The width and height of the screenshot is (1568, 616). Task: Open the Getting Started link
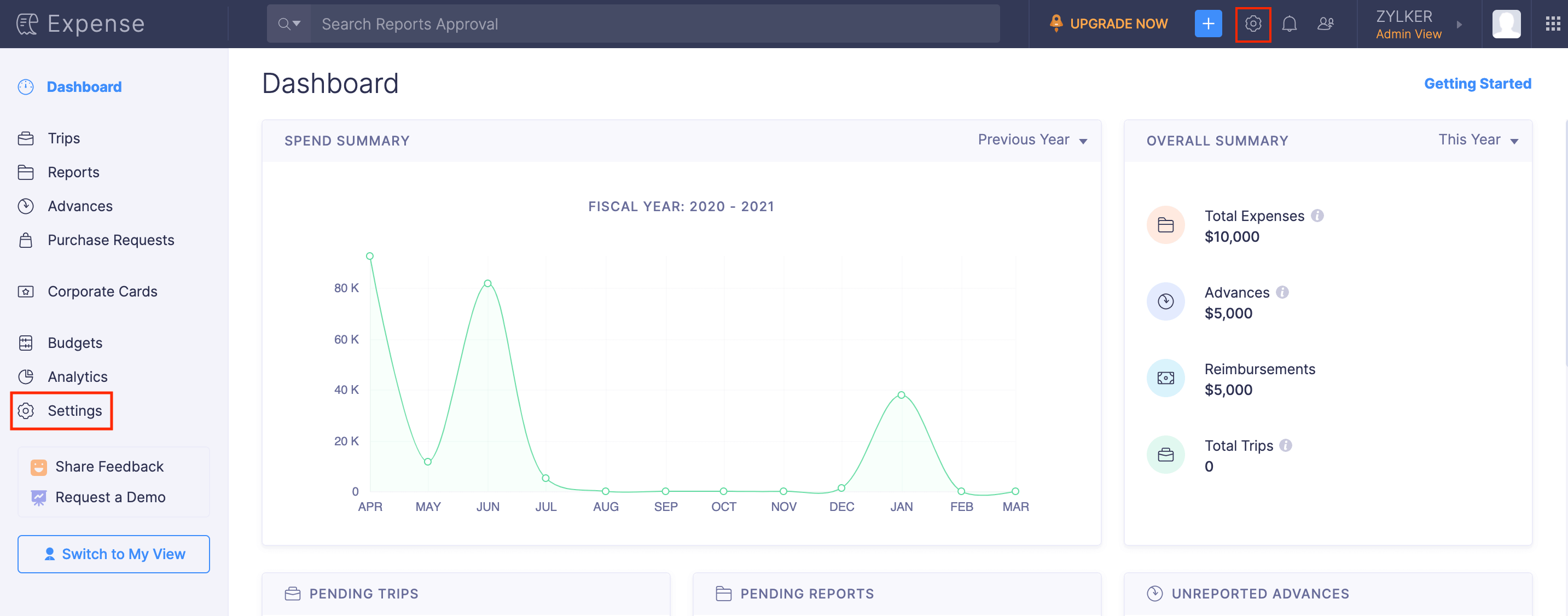click(x=1477, y=83)
